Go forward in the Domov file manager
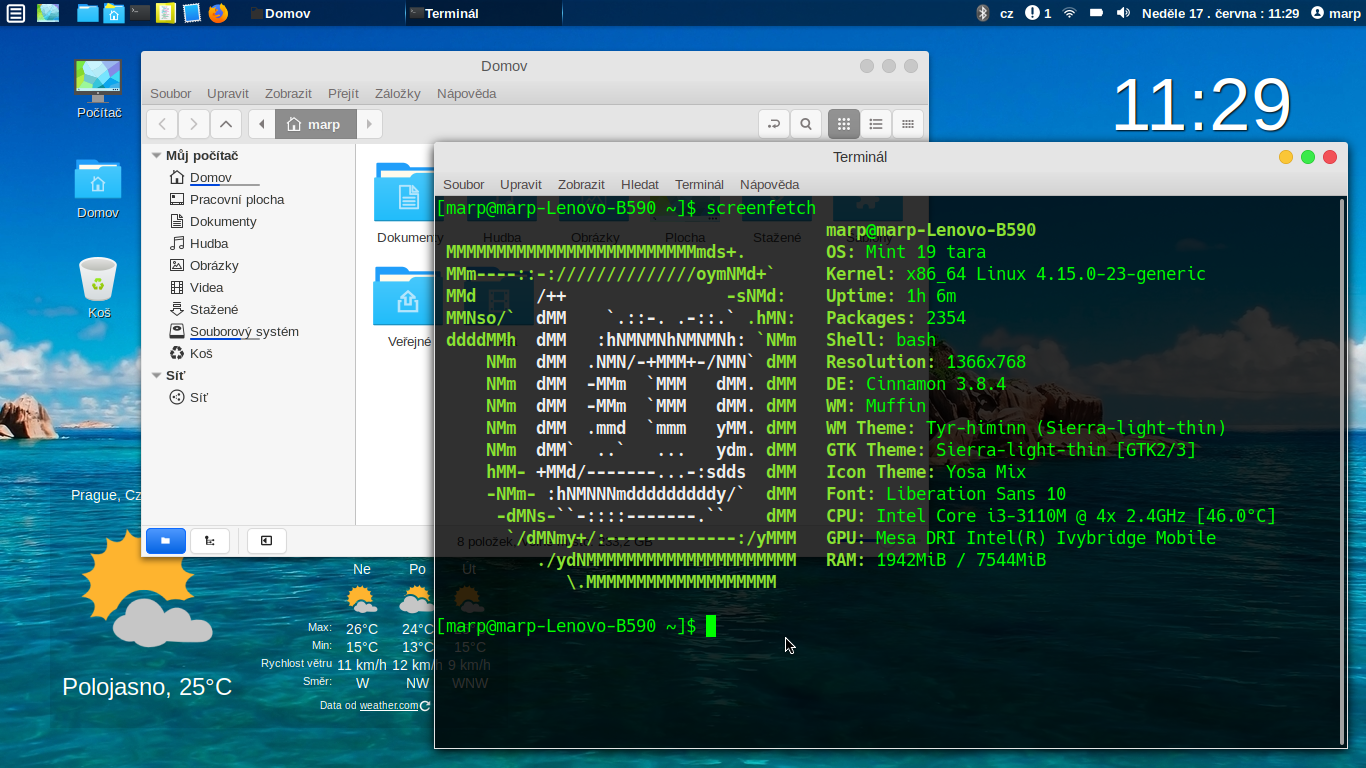Viewport: 1366px width, 768px height. click(x=194, y=124)
